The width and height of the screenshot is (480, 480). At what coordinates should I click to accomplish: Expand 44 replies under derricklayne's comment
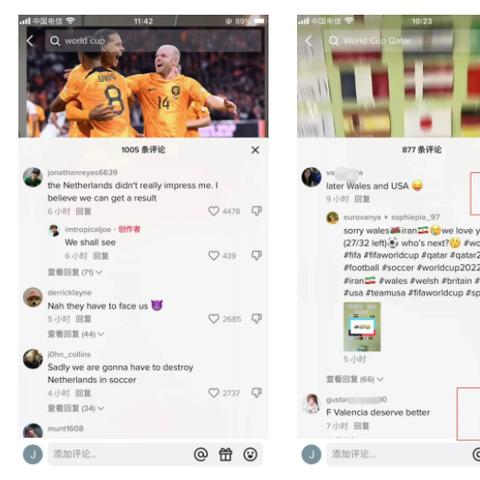click(76, 334)
